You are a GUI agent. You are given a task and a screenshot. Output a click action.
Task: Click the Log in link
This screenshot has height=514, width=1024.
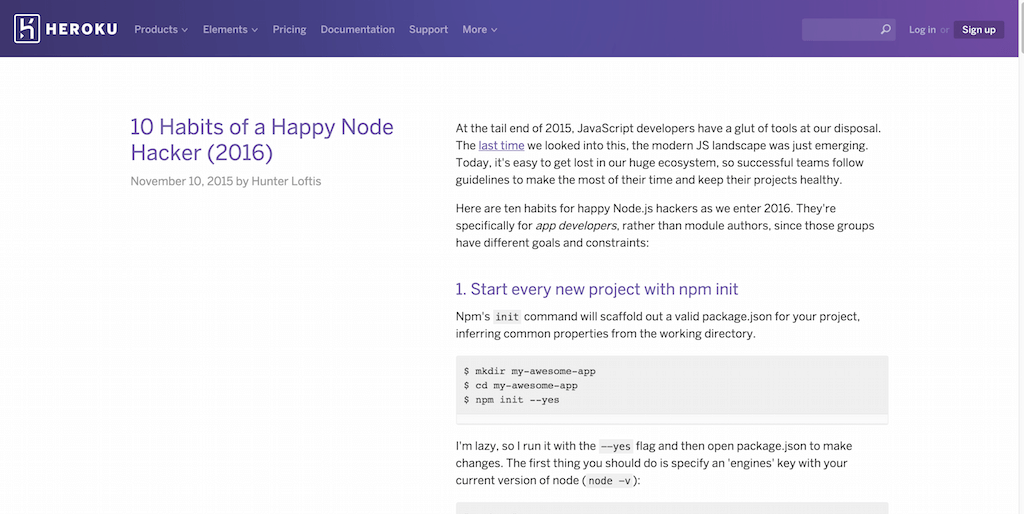pyautogui.click(x=922, y=29)
